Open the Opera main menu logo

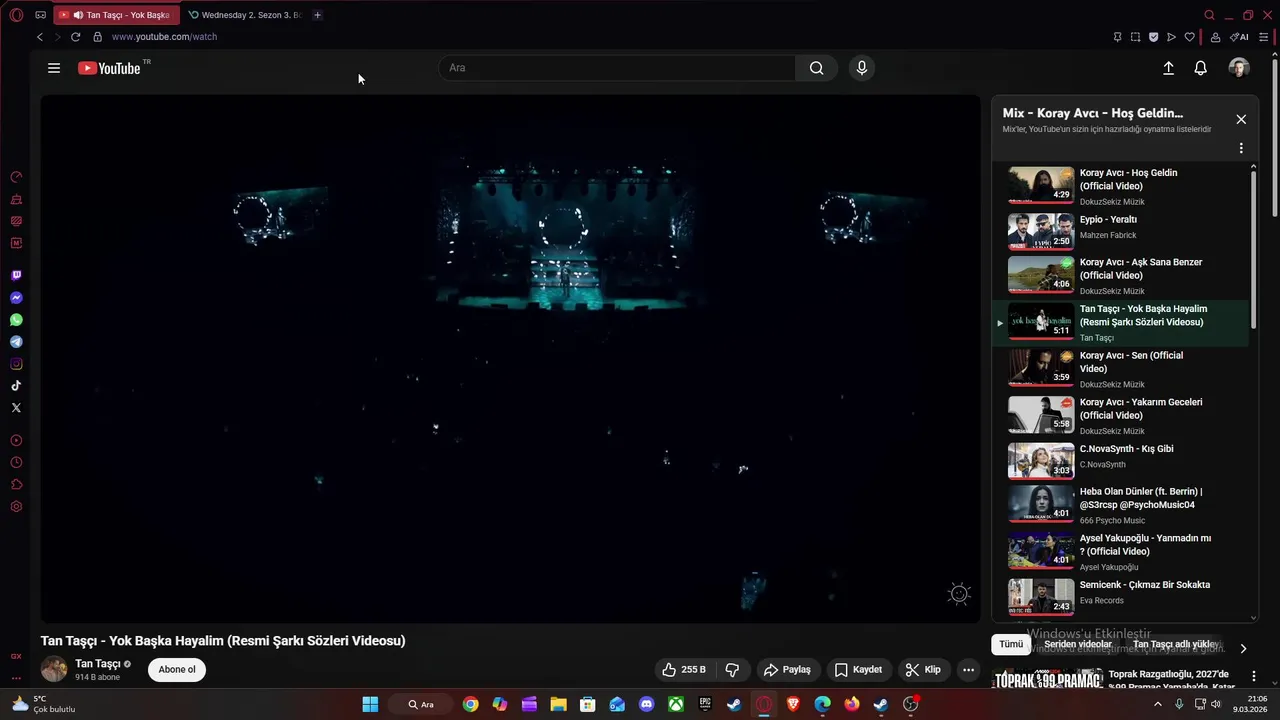(16, 15)
